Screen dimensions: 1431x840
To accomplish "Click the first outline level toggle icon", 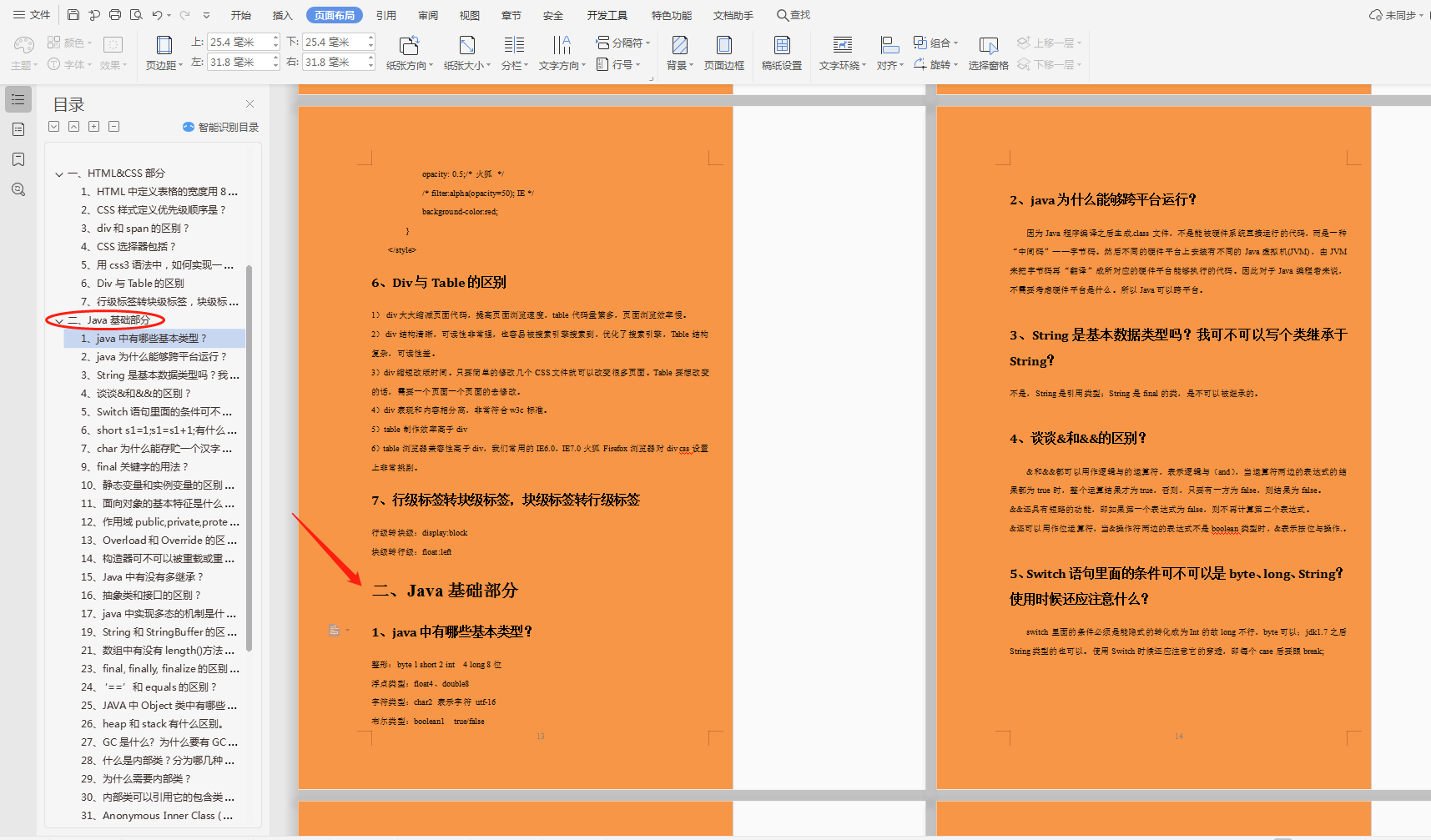I will (x=54, y=127).
